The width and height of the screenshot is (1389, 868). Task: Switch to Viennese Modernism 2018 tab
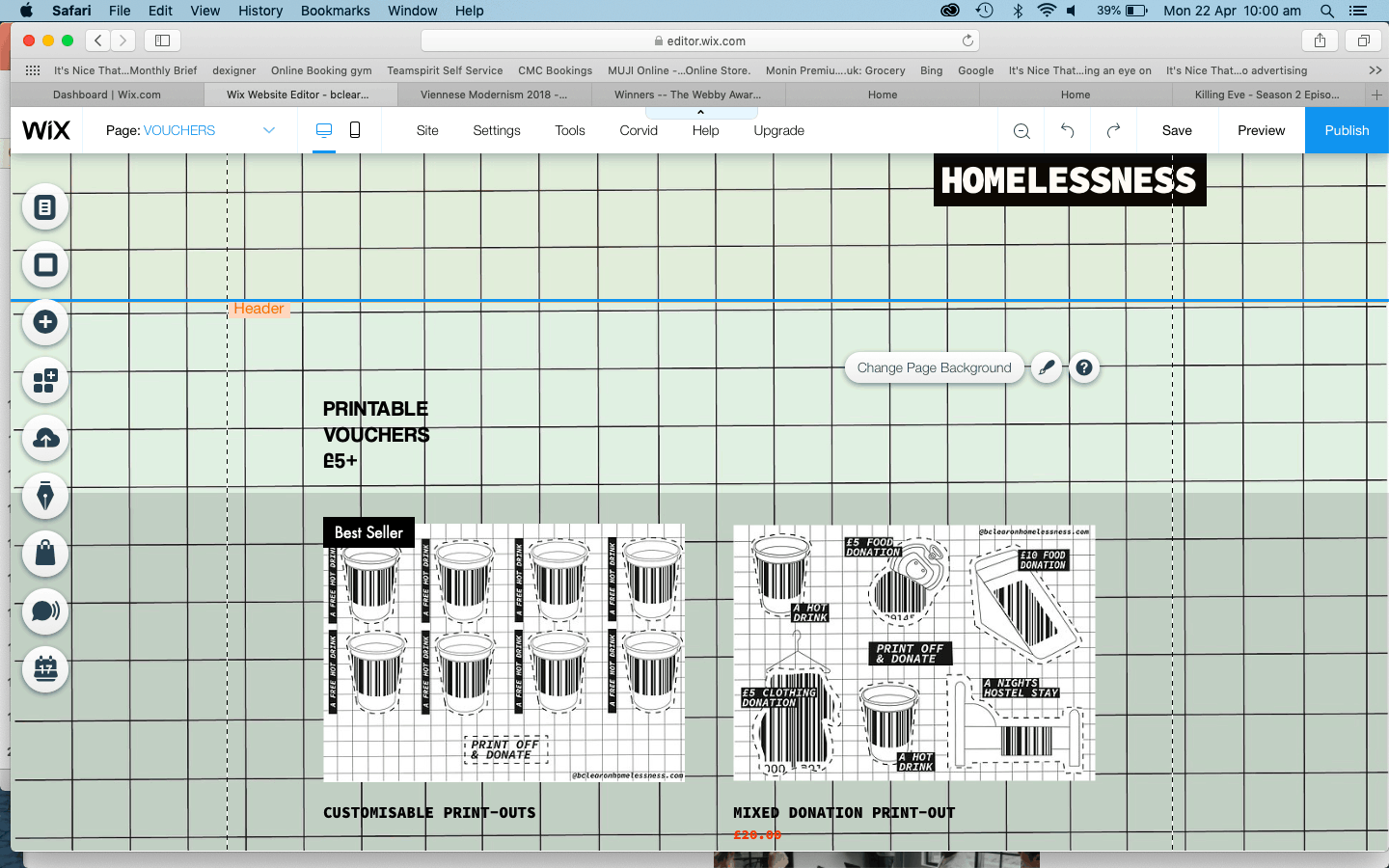point(494,95)
